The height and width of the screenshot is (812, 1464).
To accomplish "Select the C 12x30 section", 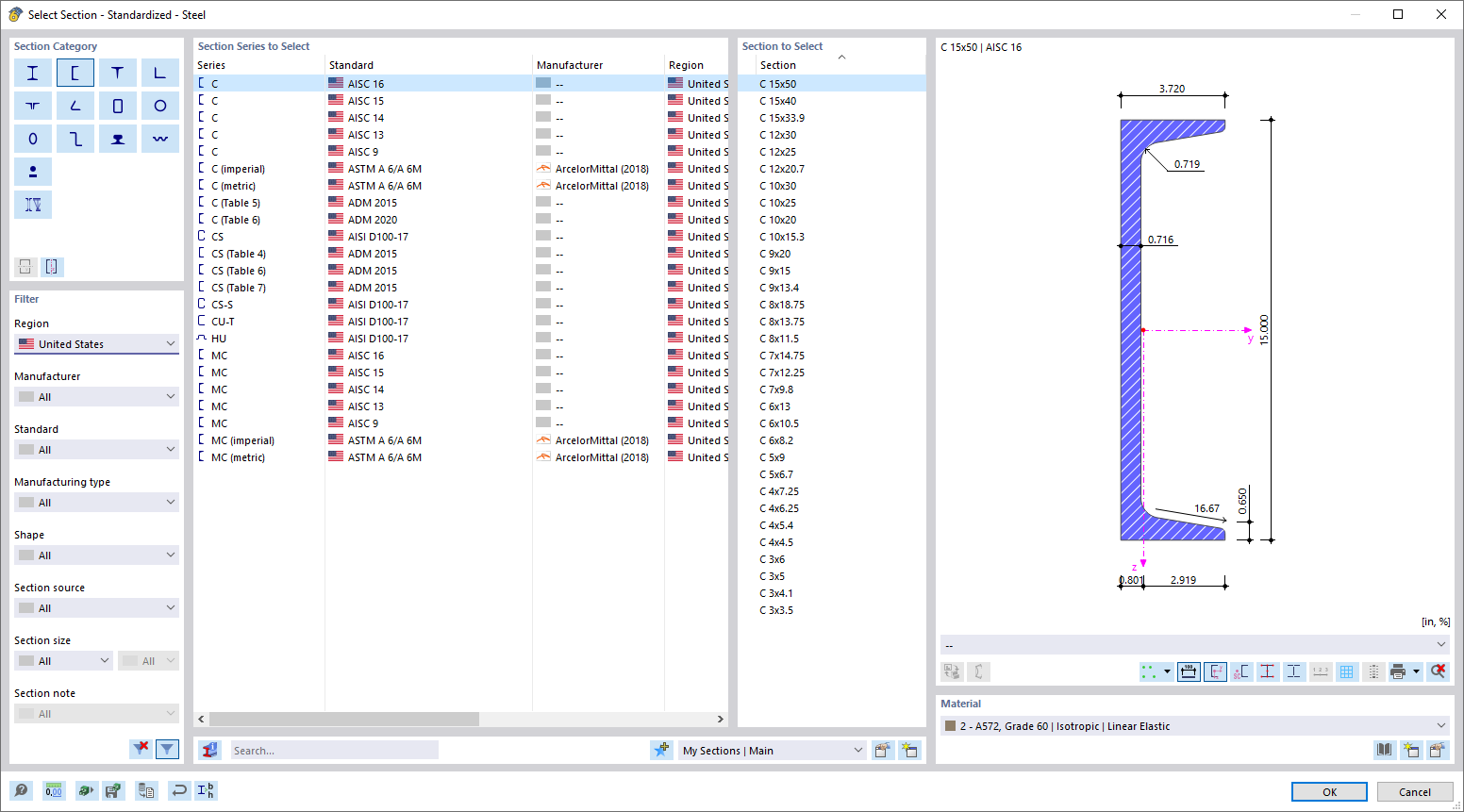I will click(832, 135).
